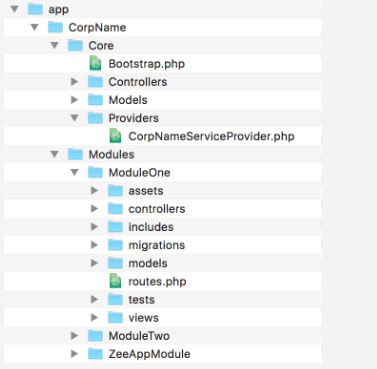The width and height of the screenshot is (377, 369).
Task: Collapse the app folder
Action: click(15, 9)
